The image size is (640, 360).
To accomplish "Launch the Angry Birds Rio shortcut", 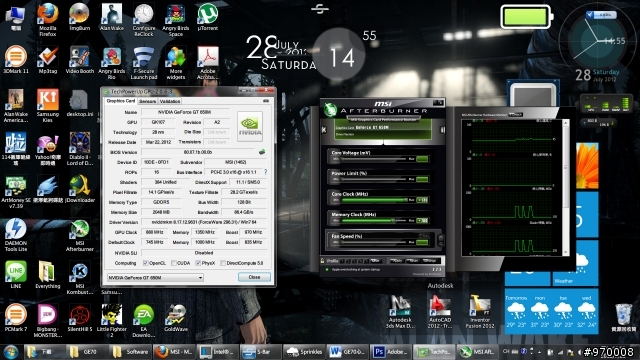I will tap(111, 63).
